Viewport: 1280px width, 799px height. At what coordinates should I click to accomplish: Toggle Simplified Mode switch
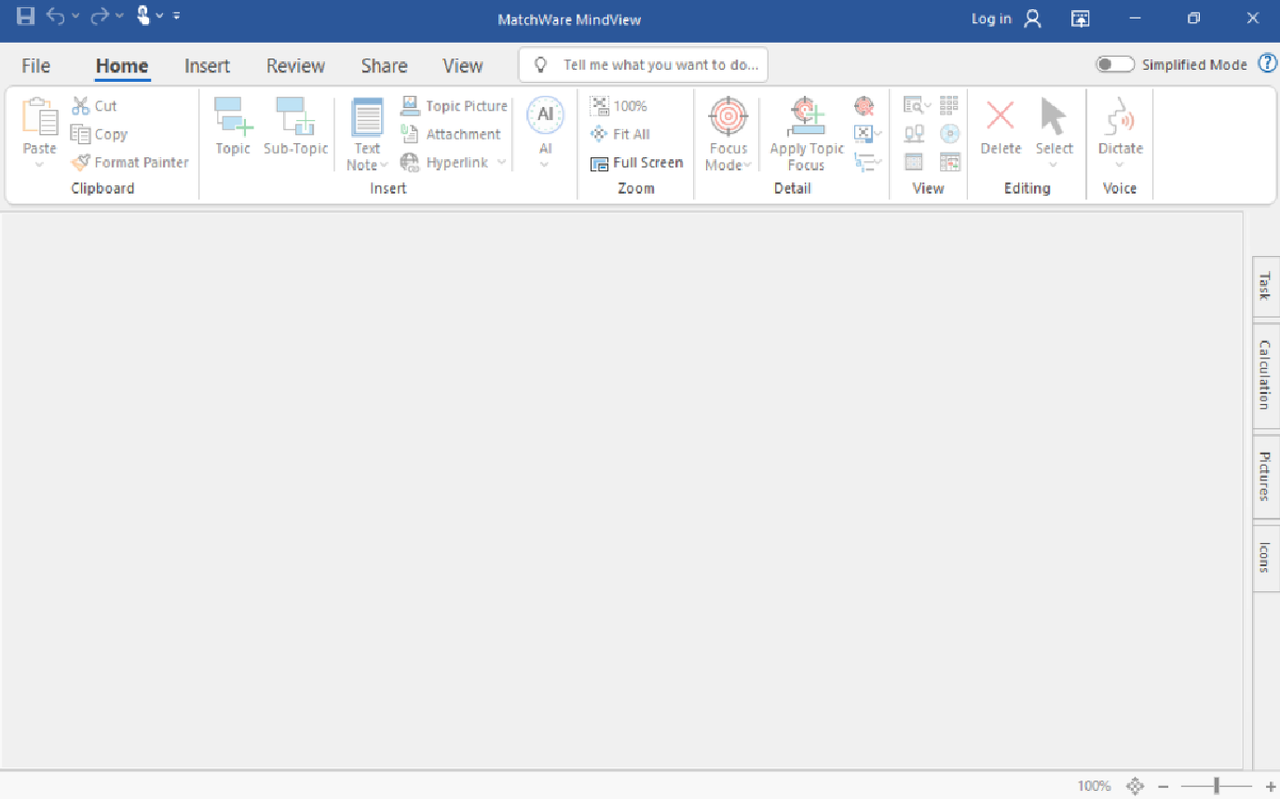point(1115,65)
